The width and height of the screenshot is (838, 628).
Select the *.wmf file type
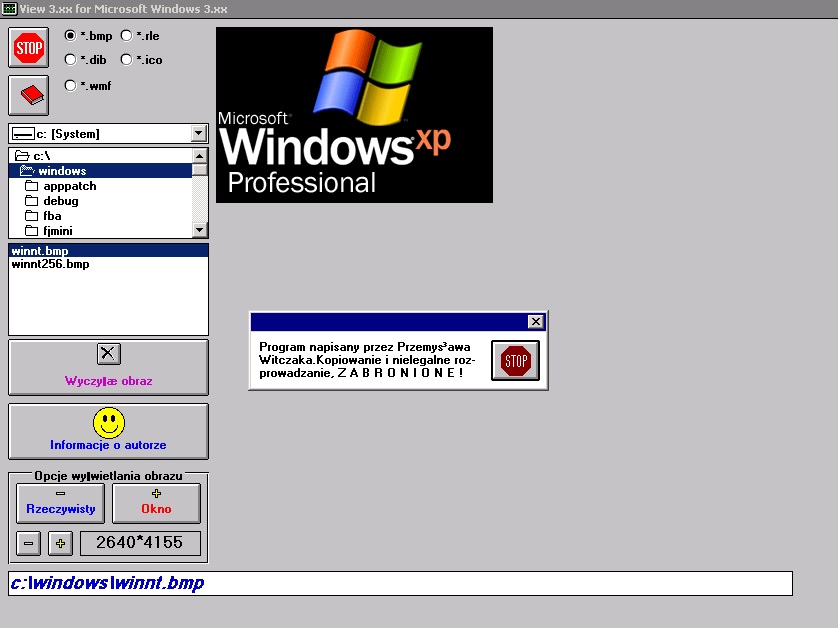[x=88, y=86]
